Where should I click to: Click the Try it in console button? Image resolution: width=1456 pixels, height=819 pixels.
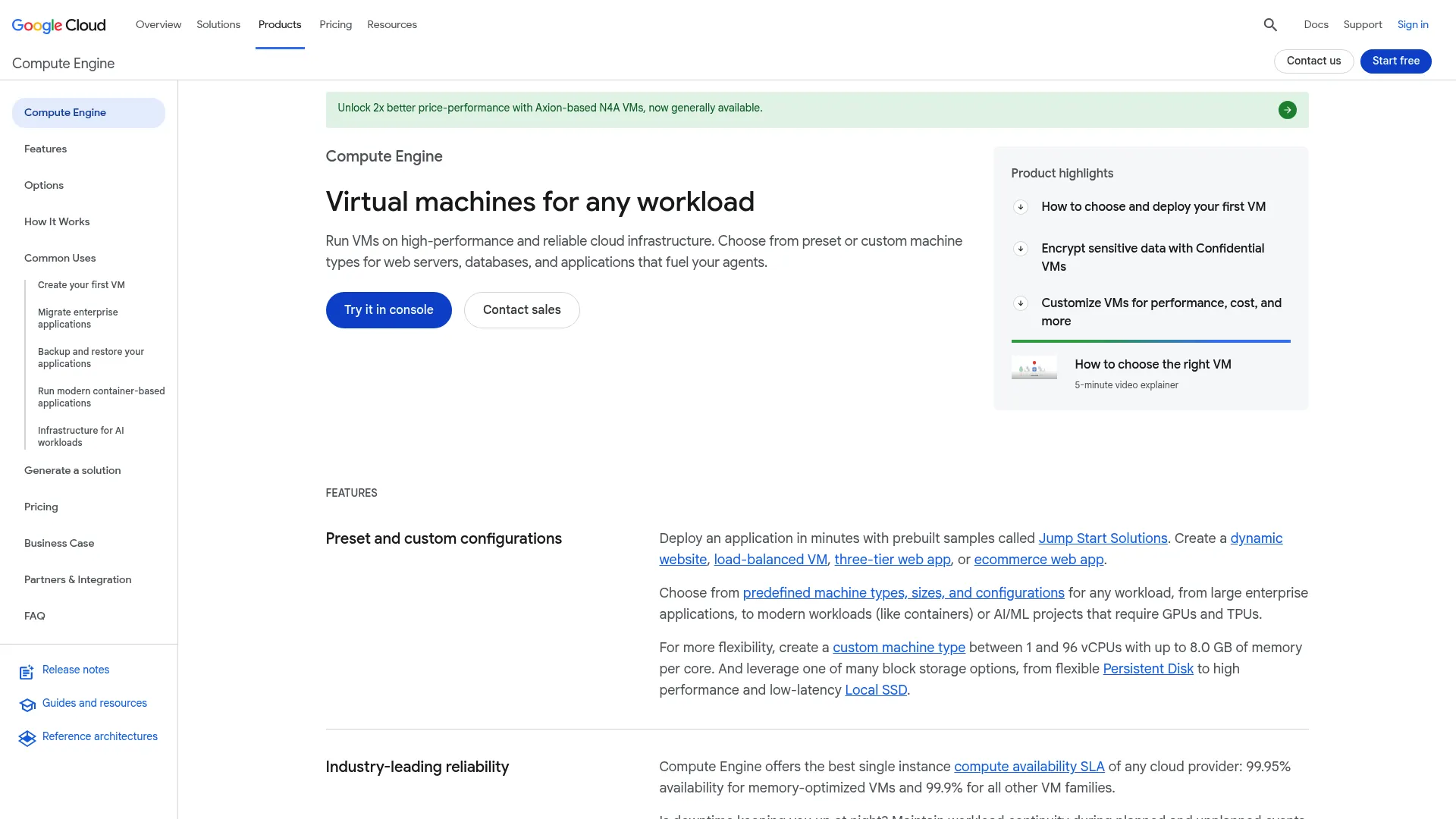point(388,310)
